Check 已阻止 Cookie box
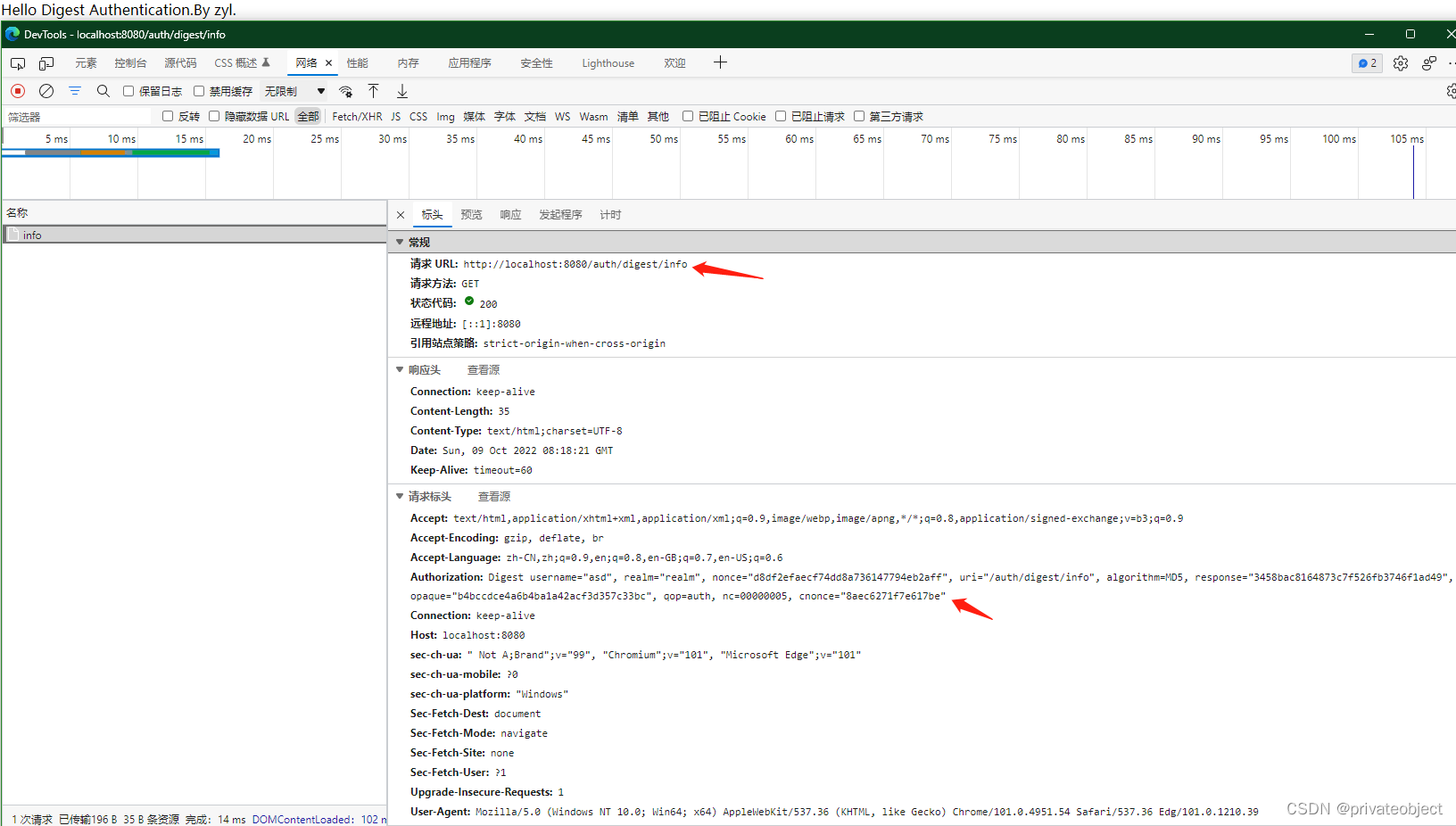The width and height of the screenshot is (1456, 826). [x=688, y=116]
